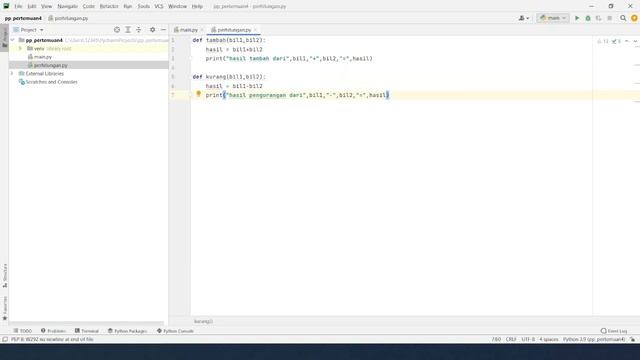Open the Event Log
The width and height of the screenshot is (640, 360).
pyautogui.click(x=614, y=331)
